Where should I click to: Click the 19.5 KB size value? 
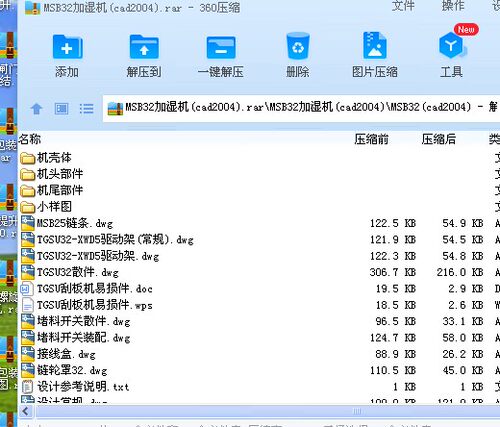(396, 289)
